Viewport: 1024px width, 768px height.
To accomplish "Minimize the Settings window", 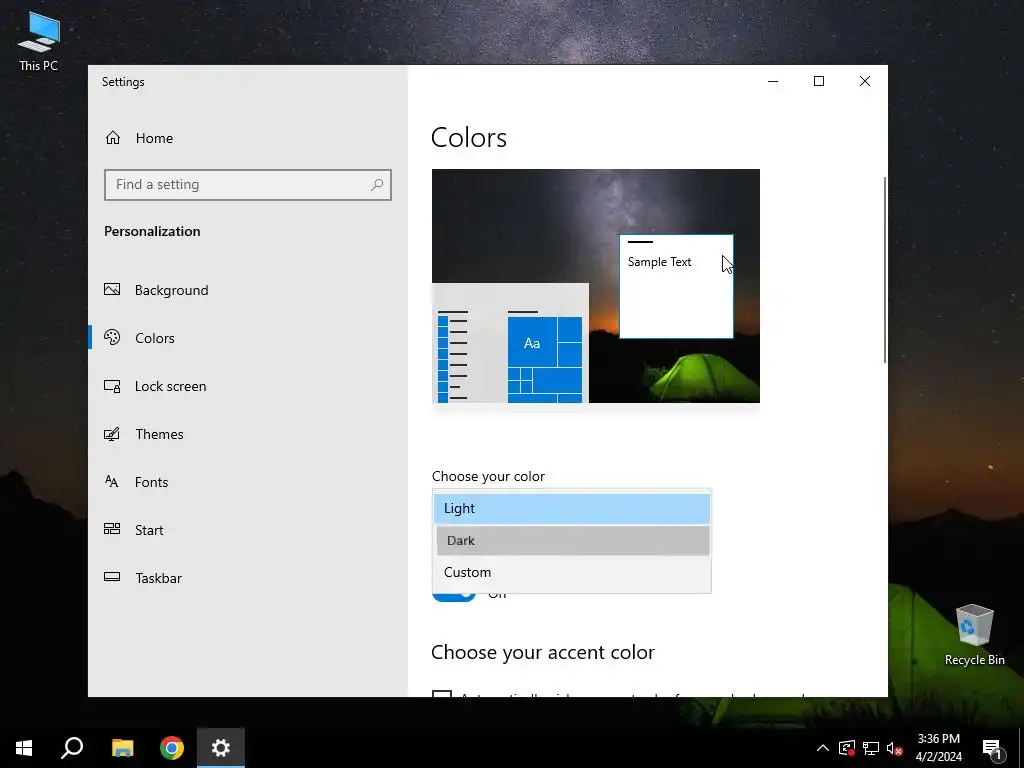I will [x=773, y=81].
